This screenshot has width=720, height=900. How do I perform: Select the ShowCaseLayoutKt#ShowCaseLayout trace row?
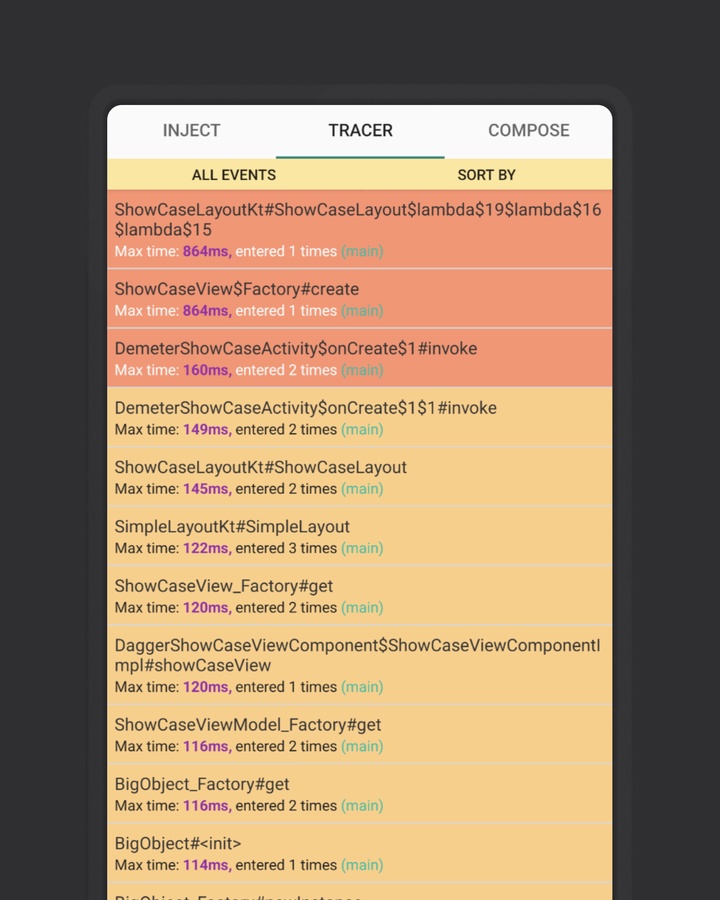click(x=360, y=477)
